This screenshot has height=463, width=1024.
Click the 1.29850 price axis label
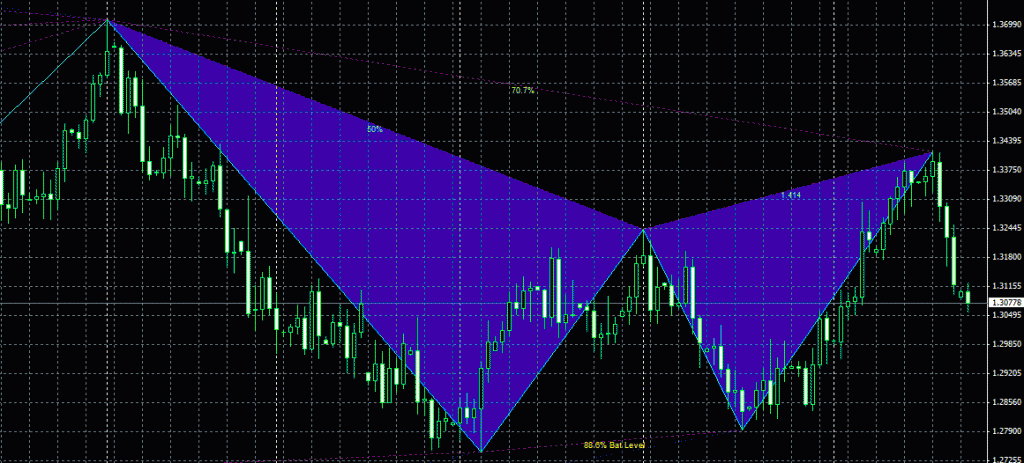click(1006, 344)
